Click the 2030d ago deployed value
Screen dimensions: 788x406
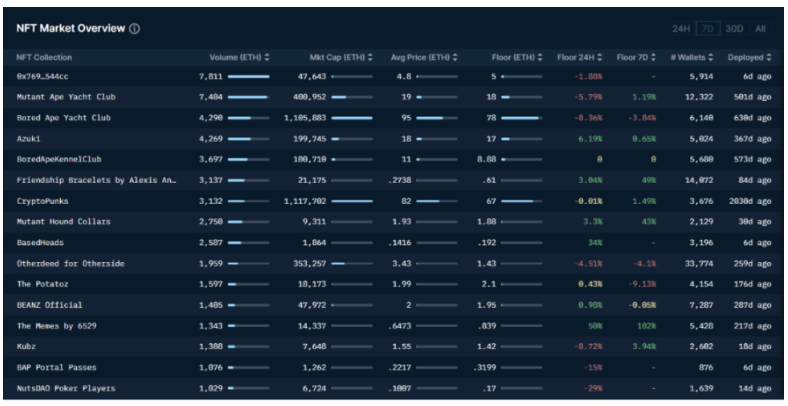[750, 201]
